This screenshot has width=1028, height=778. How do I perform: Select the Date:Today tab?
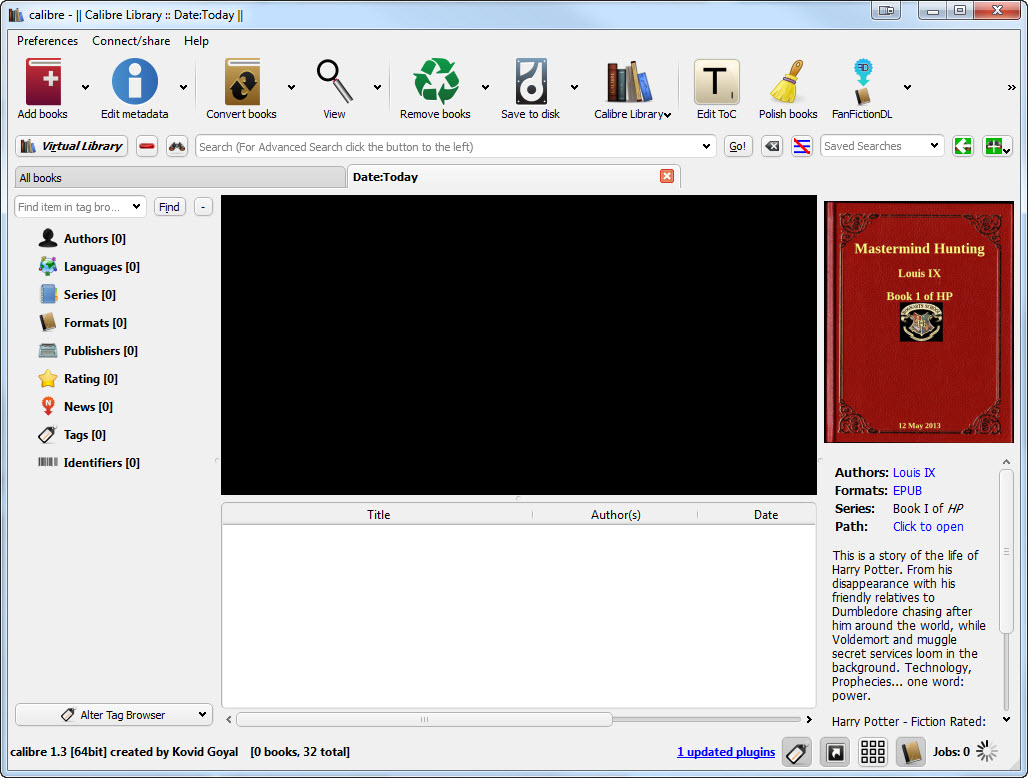[x=513, y=177]
